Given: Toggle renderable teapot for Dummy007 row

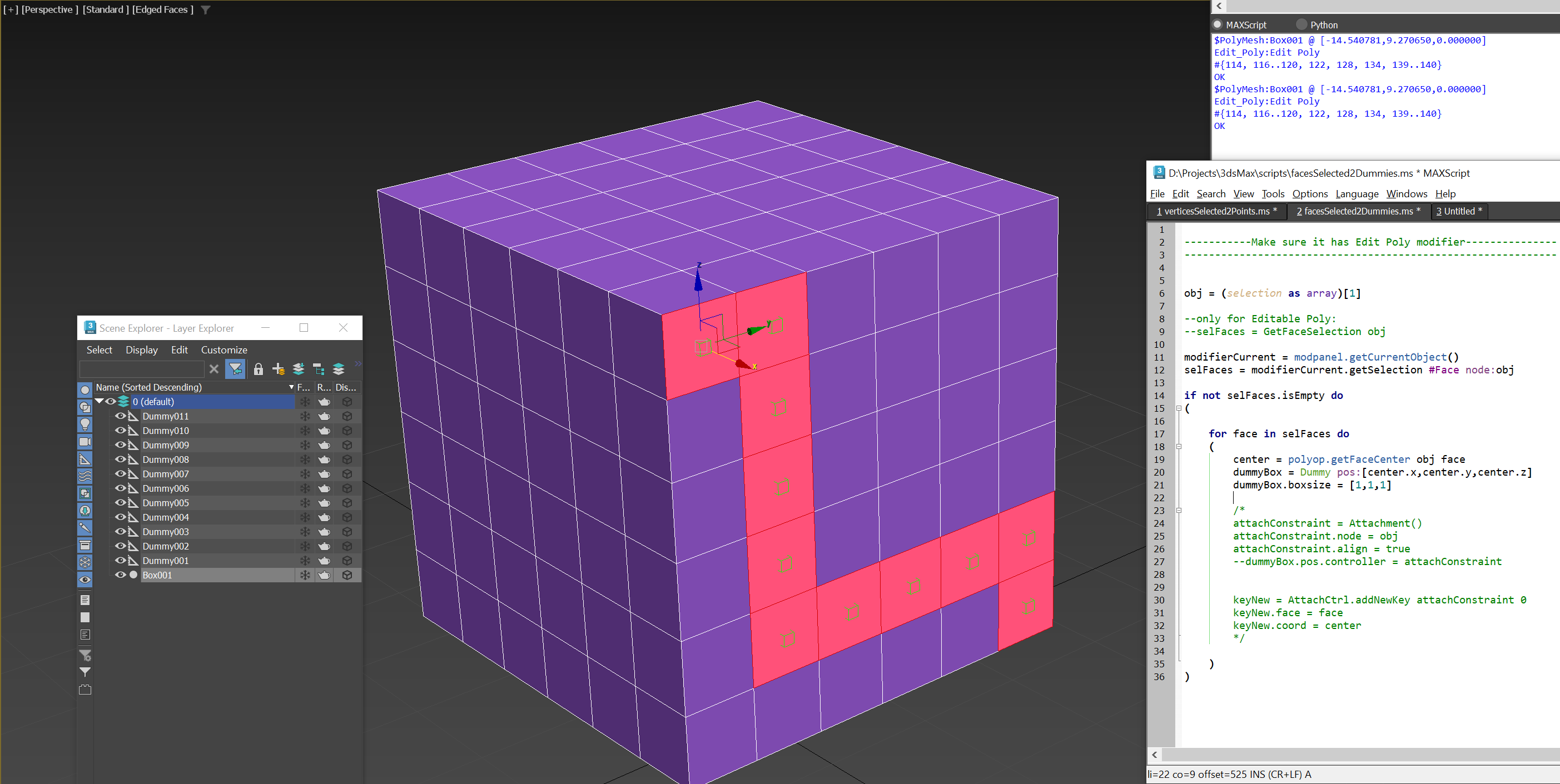Looking at the screenshot, I should click(x=324, y=474).
